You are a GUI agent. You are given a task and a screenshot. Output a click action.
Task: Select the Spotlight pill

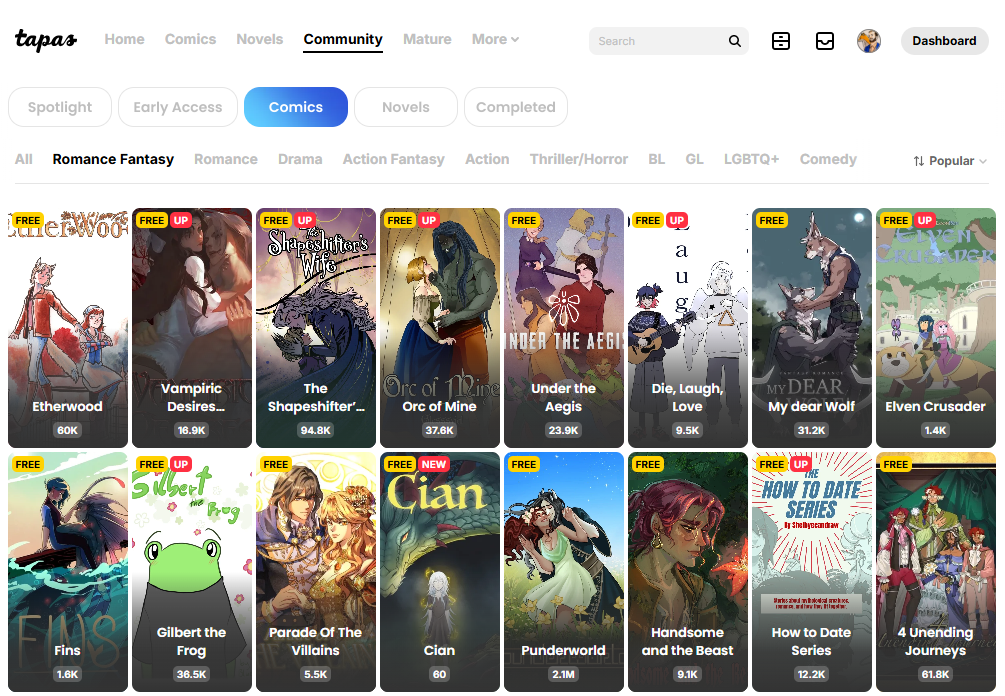coord(60,107)
